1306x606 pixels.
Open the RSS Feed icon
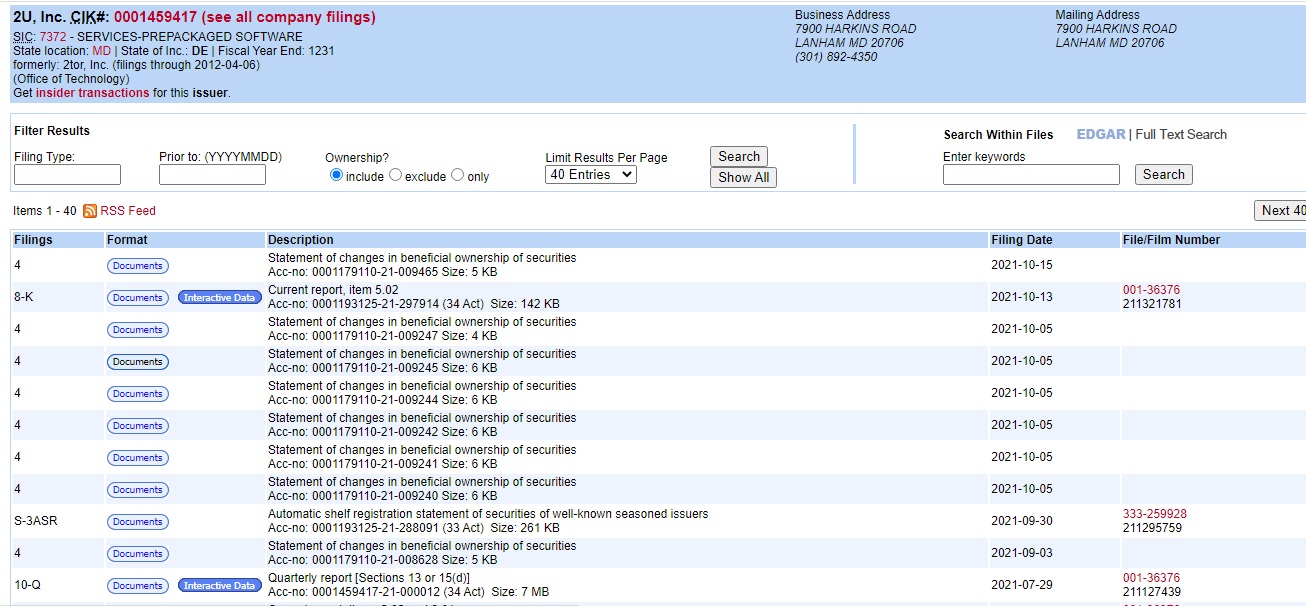90,211
